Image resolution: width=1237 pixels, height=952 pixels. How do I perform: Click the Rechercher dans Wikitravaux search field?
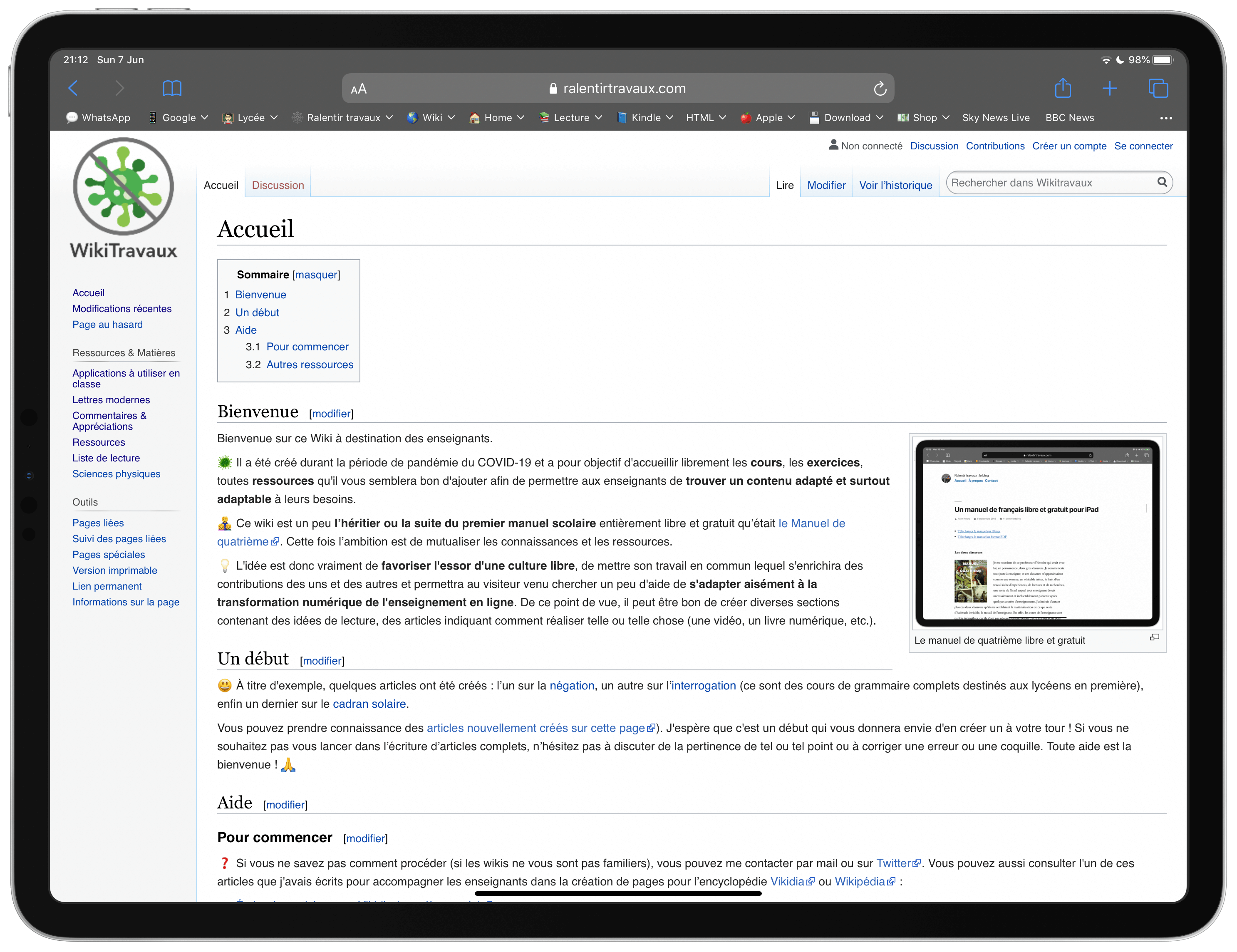click(x=1051, y=183)
